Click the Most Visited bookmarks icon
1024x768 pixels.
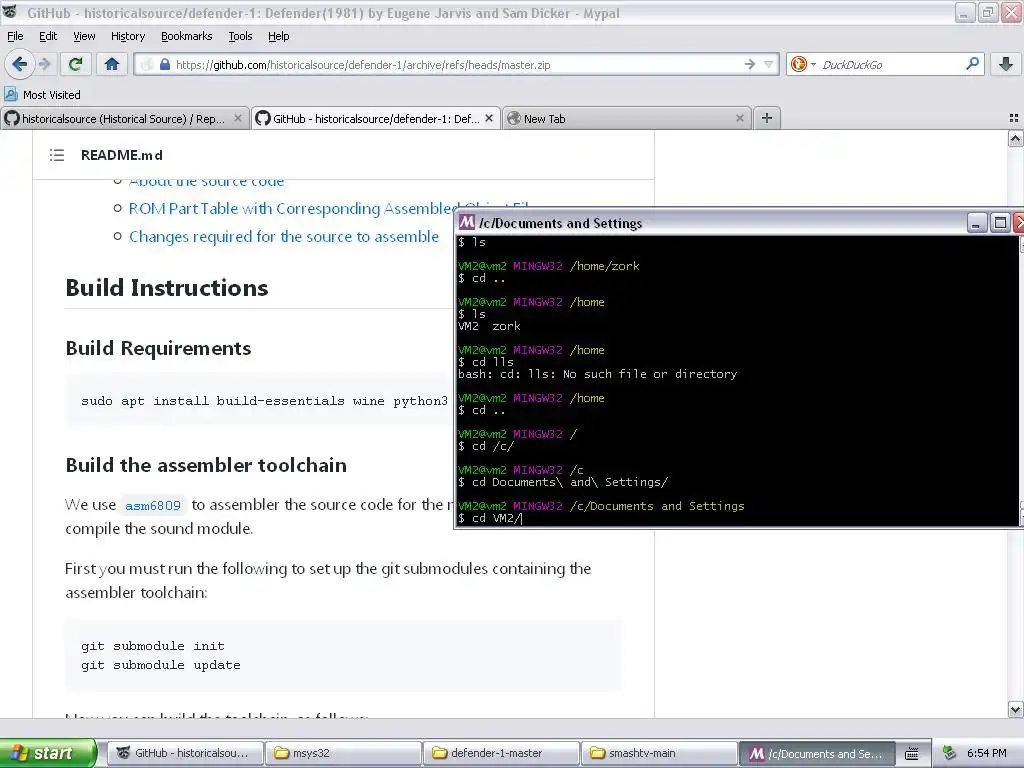[x=11, y=94]
